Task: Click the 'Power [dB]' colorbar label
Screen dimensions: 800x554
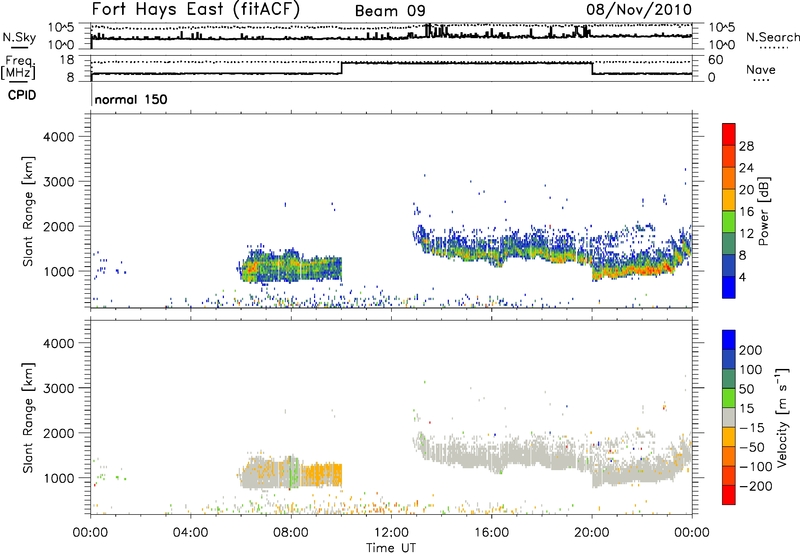Action: (764, 211)
